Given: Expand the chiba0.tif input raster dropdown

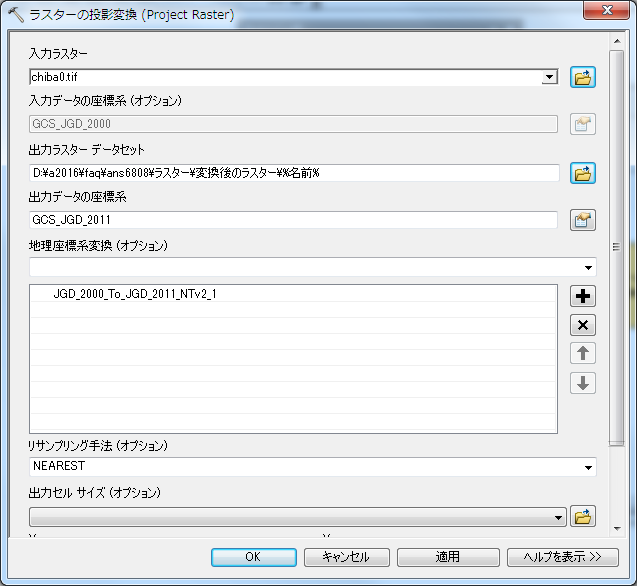Looking at the screenshot, I should tap(549, 77).
